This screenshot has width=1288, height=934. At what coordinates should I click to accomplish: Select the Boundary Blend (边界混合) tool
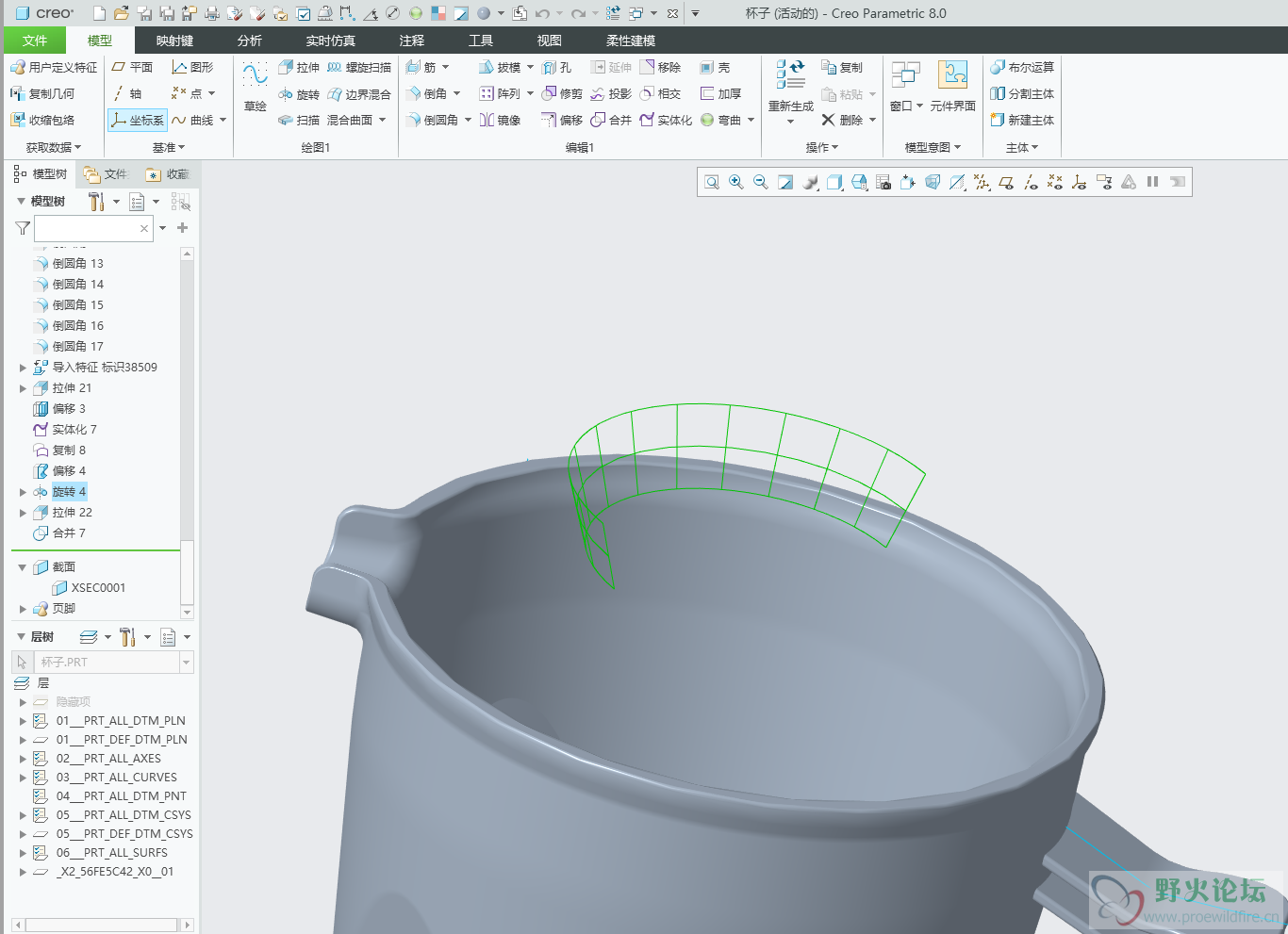(x=359, y=94)
